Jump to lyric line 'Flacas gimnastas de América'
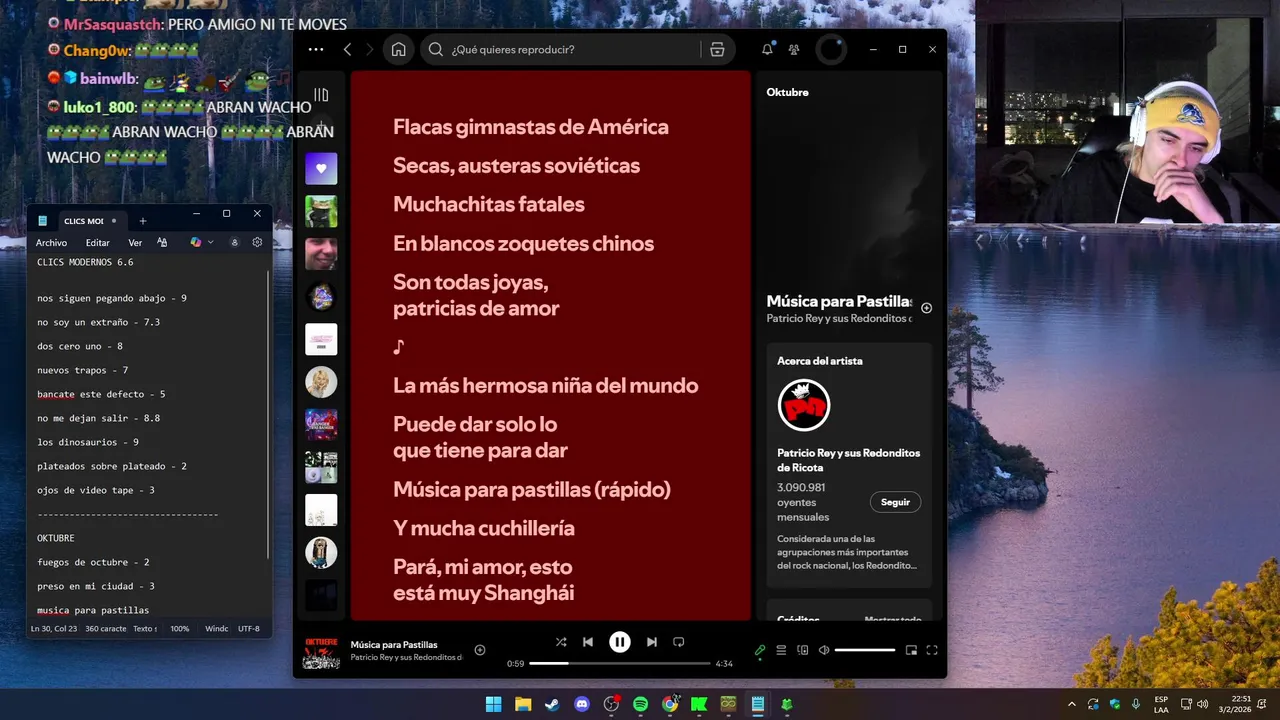This screenshot has height=720, width=1280. pos(531,127)
